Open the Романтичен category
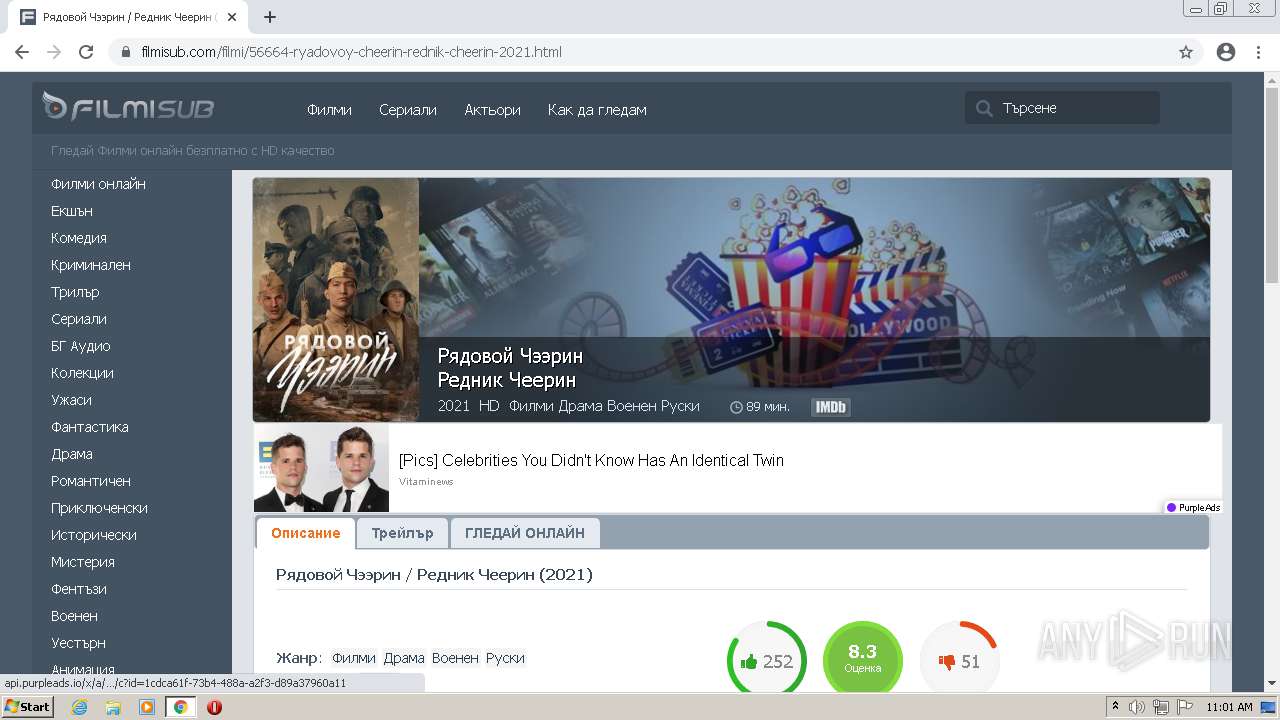 [x=91, y=481]
